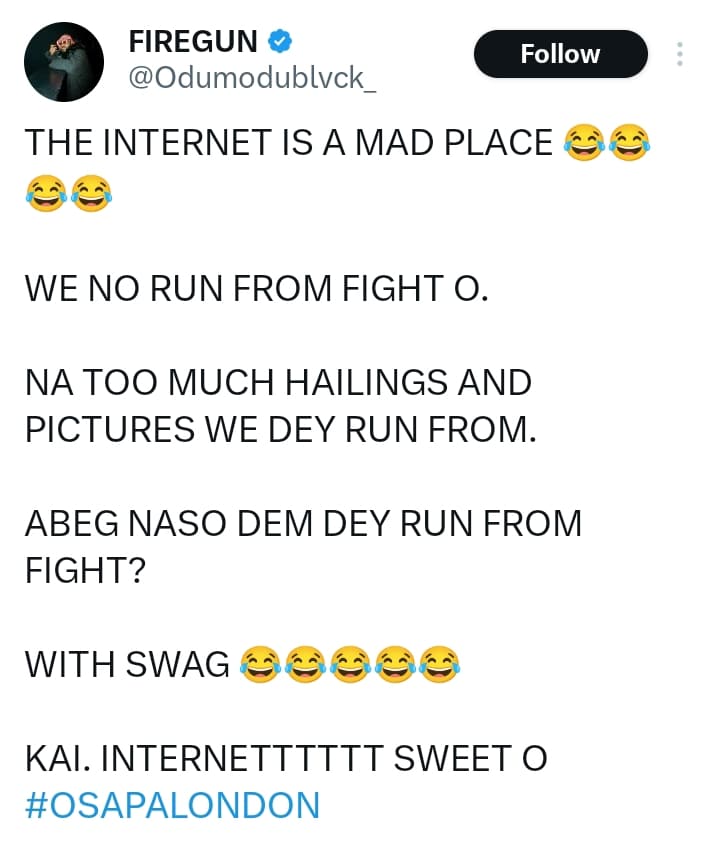Click the FIREGUN display name
720x849 pixels.
[193, 42]
